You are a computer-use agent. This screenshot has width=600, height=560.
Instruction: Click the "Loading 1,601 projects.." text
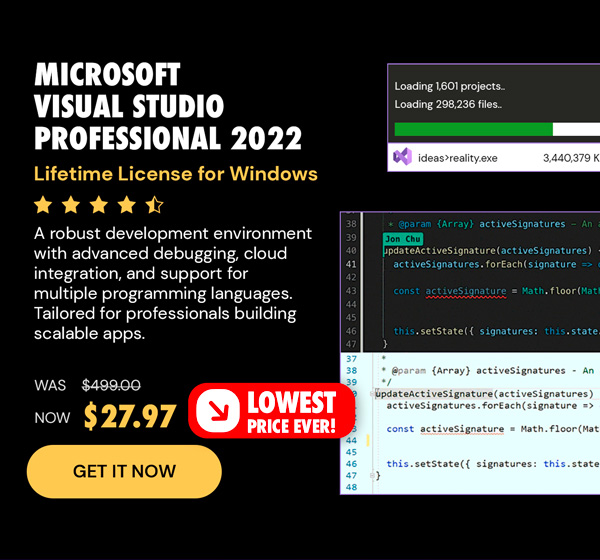click(450, 86)
